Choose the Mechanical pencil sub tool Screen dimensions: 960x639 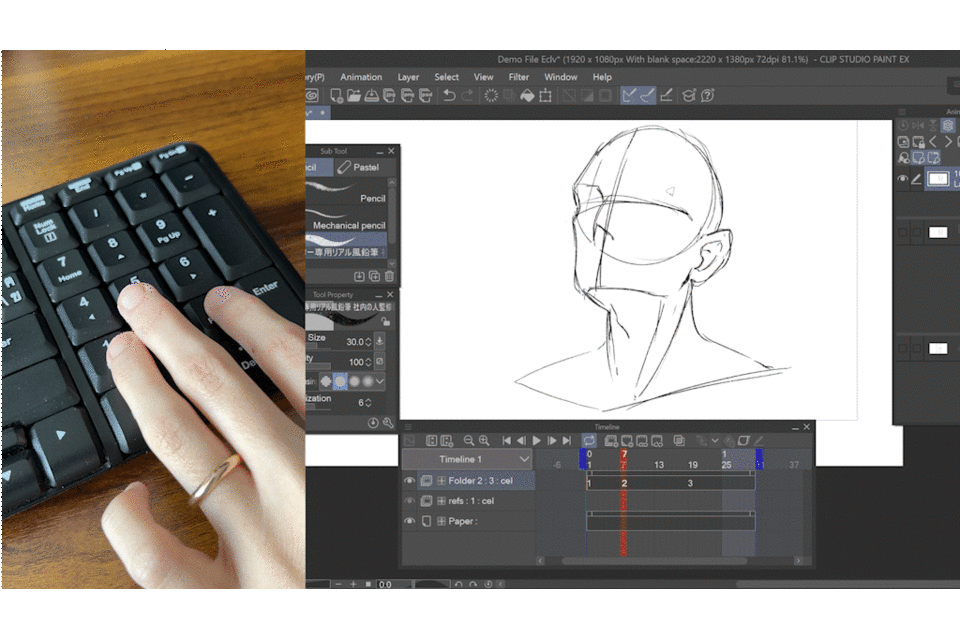coord(347,219)
